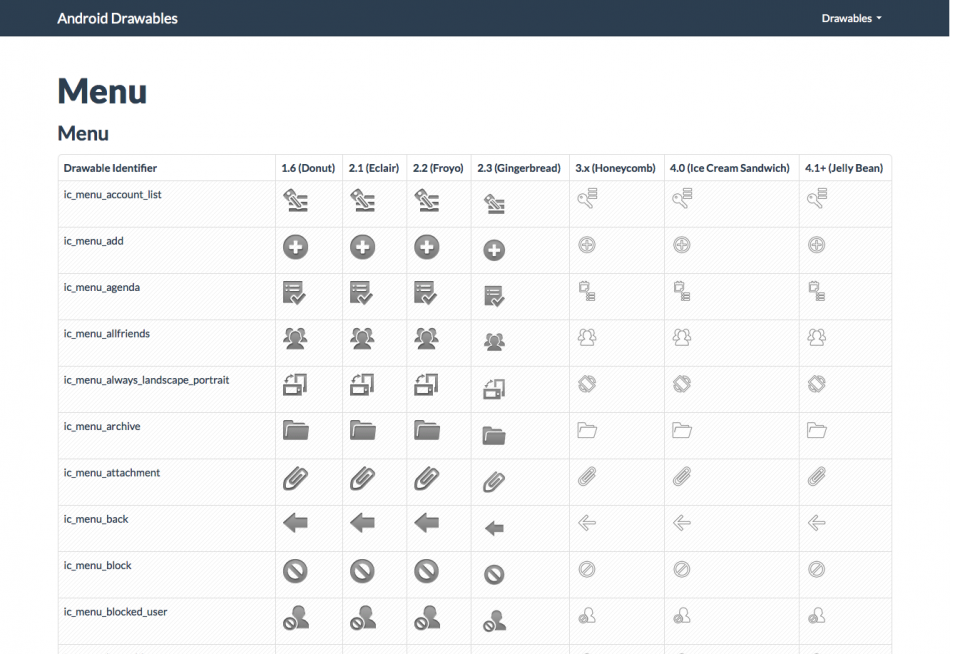
Task: Click the Eclair attachment paperclip icon
Action: click(362, 480)
